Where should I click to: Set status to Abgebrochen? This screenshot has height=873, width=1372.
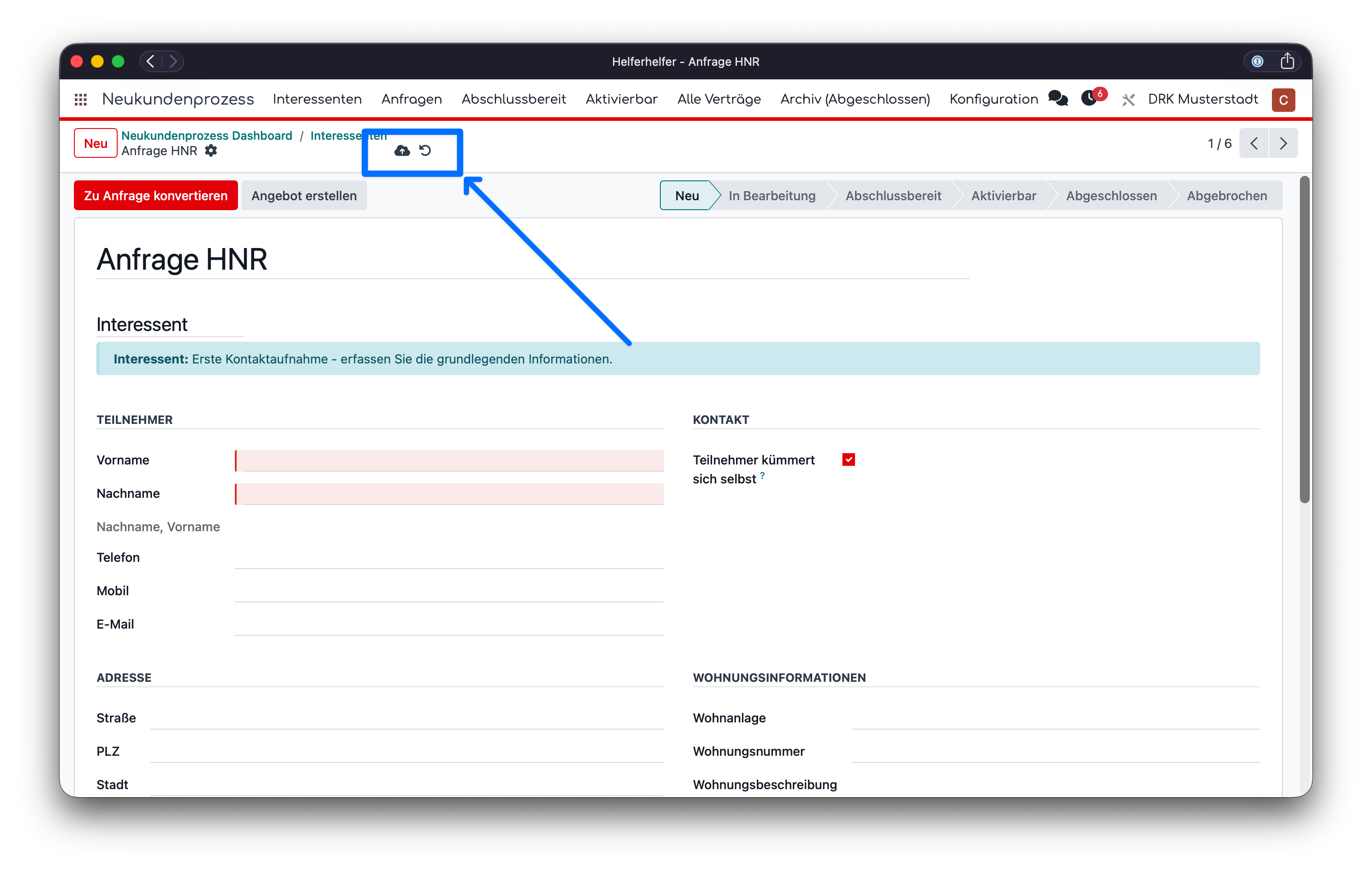click(x=1227, y=195)
